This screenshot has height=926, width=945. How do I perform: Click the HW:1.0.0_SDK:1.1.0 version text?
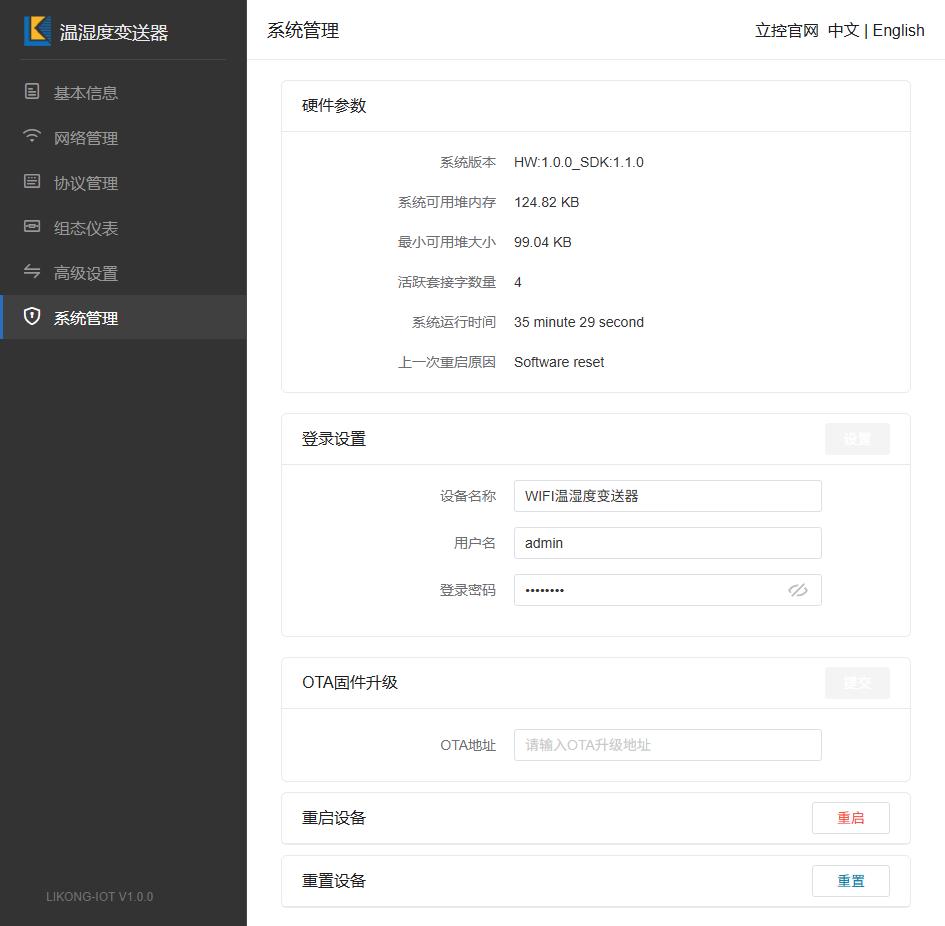(579, 162)
